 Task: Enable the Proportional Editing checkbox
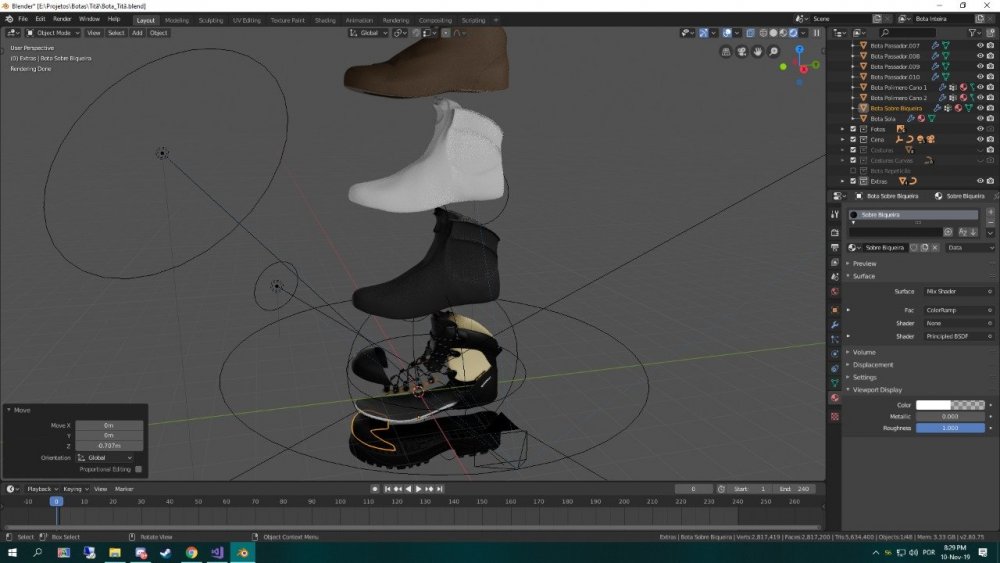pyautogui.click(x=138, y=469)
